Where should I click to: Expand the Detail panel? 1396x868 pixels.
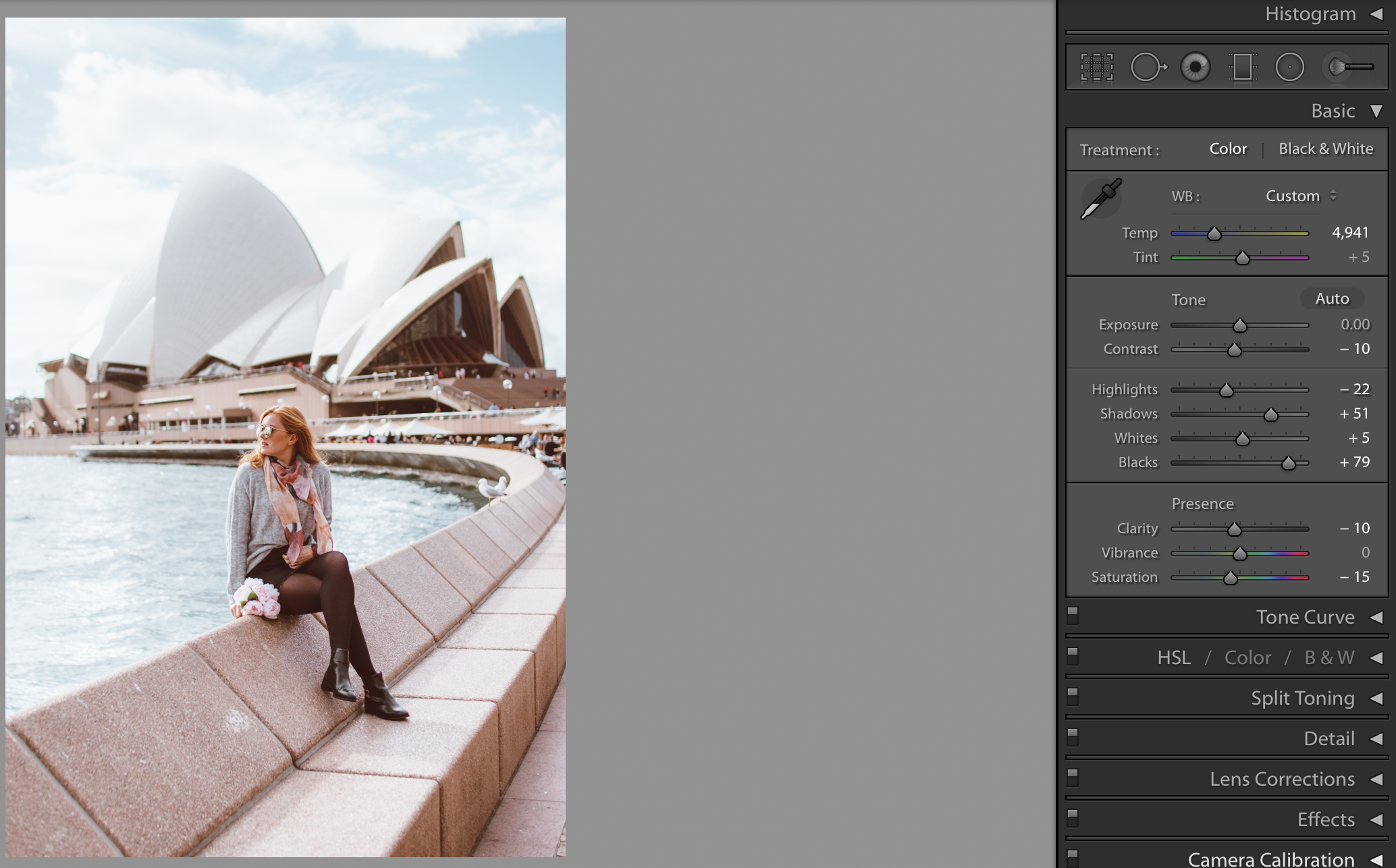(x=1376, y=739)
